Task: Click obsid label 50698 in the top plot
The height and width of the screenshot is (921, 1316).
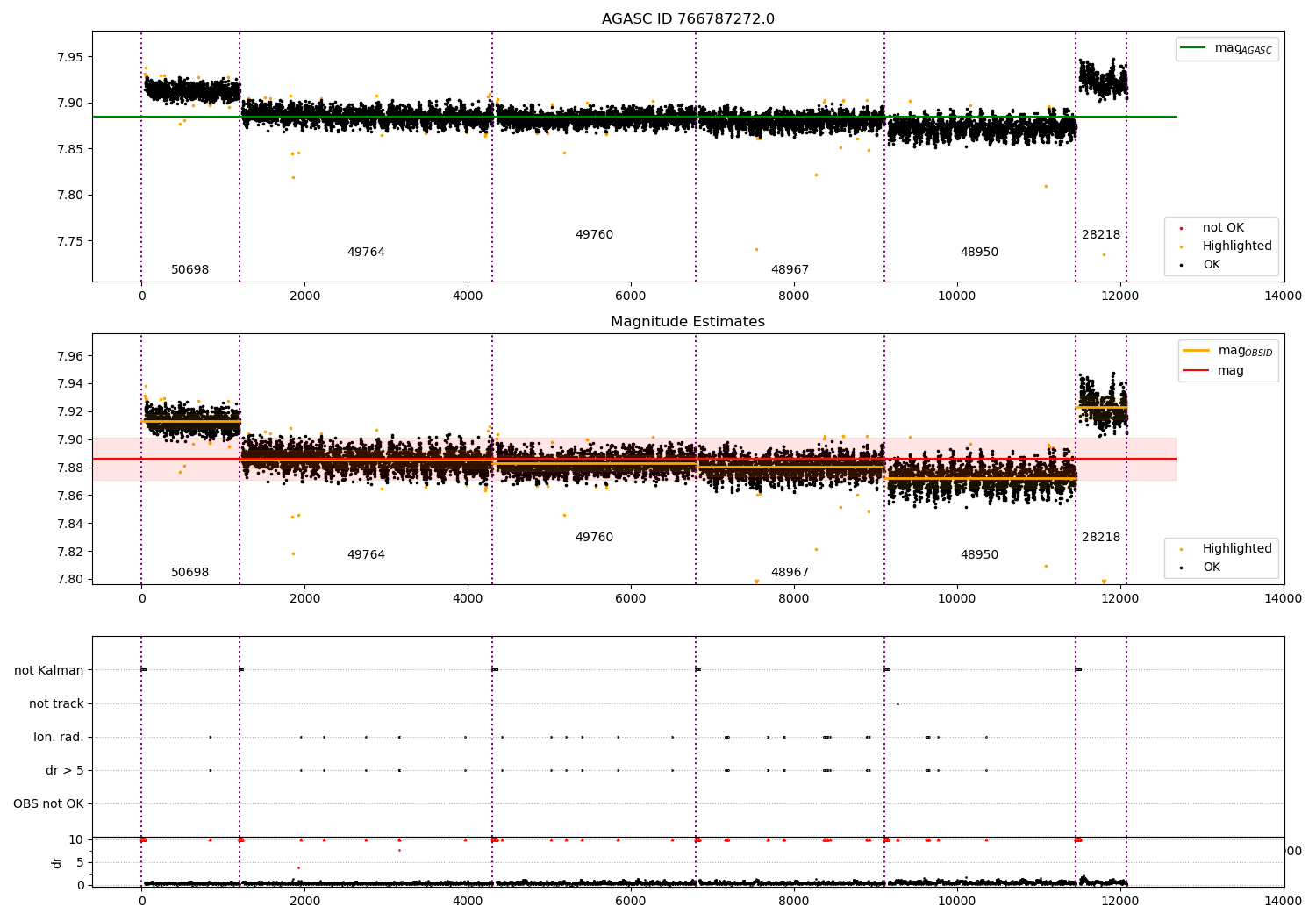Action: tap(190, 270)
